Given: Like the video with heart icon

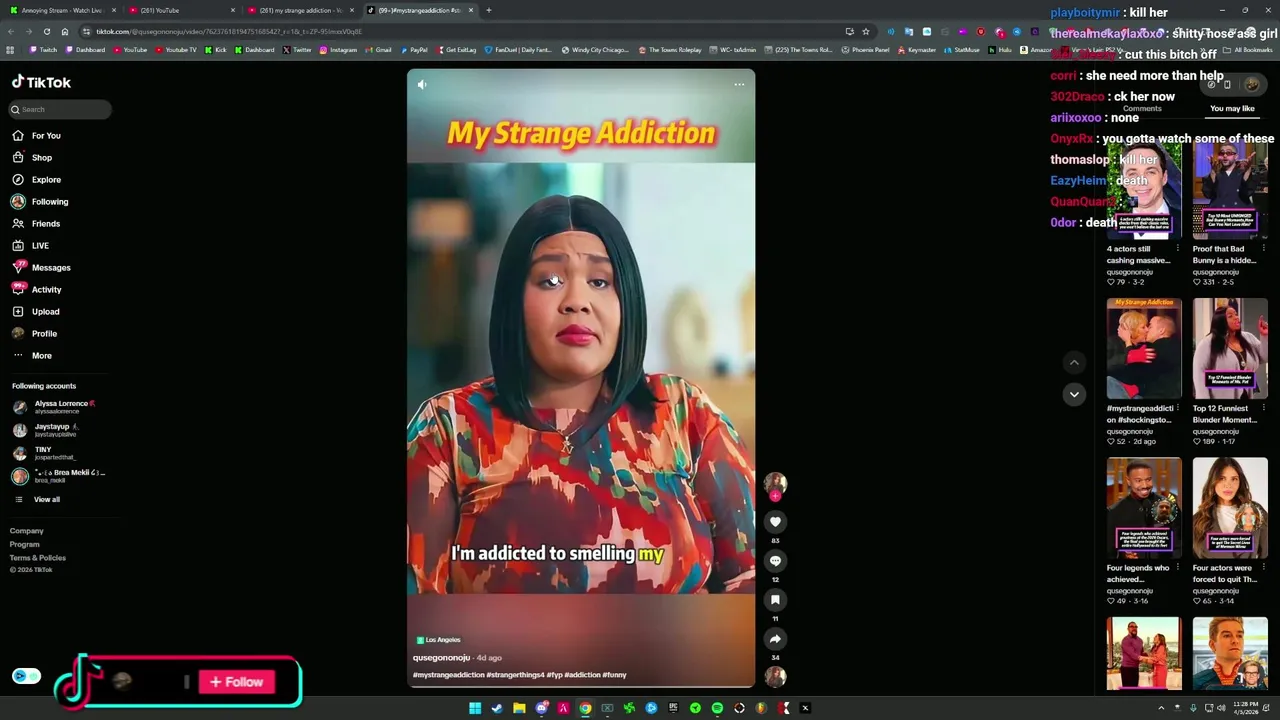Looking at the screenshot, I should 775,522.
